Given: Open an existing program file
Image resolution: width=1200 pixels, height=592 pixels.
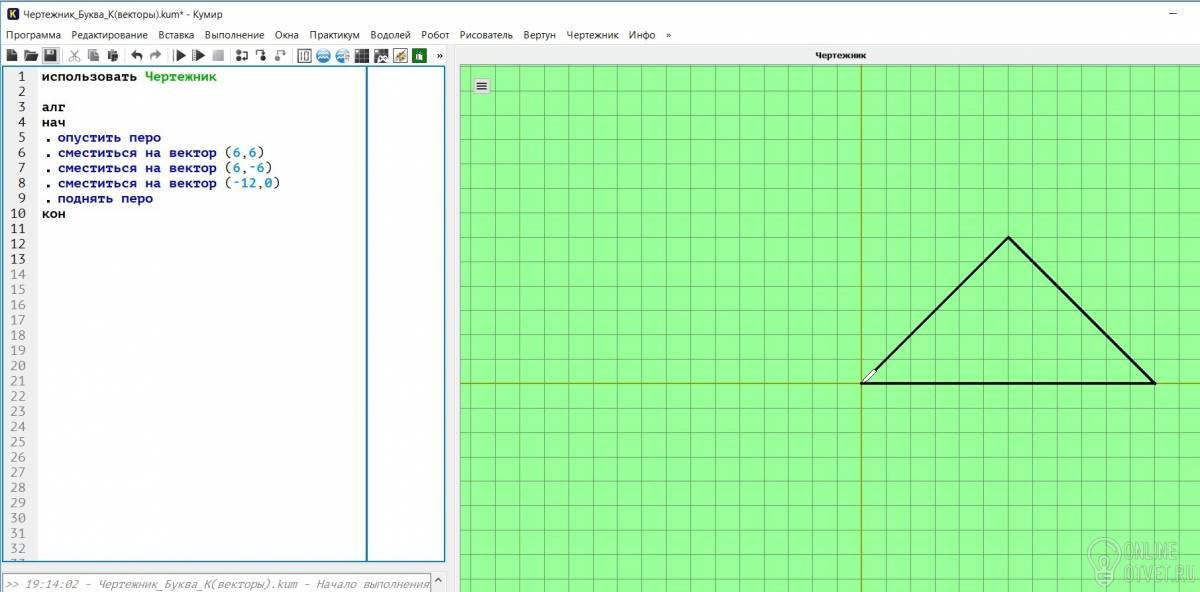Looking at the screenshot, I should (31, 55).
